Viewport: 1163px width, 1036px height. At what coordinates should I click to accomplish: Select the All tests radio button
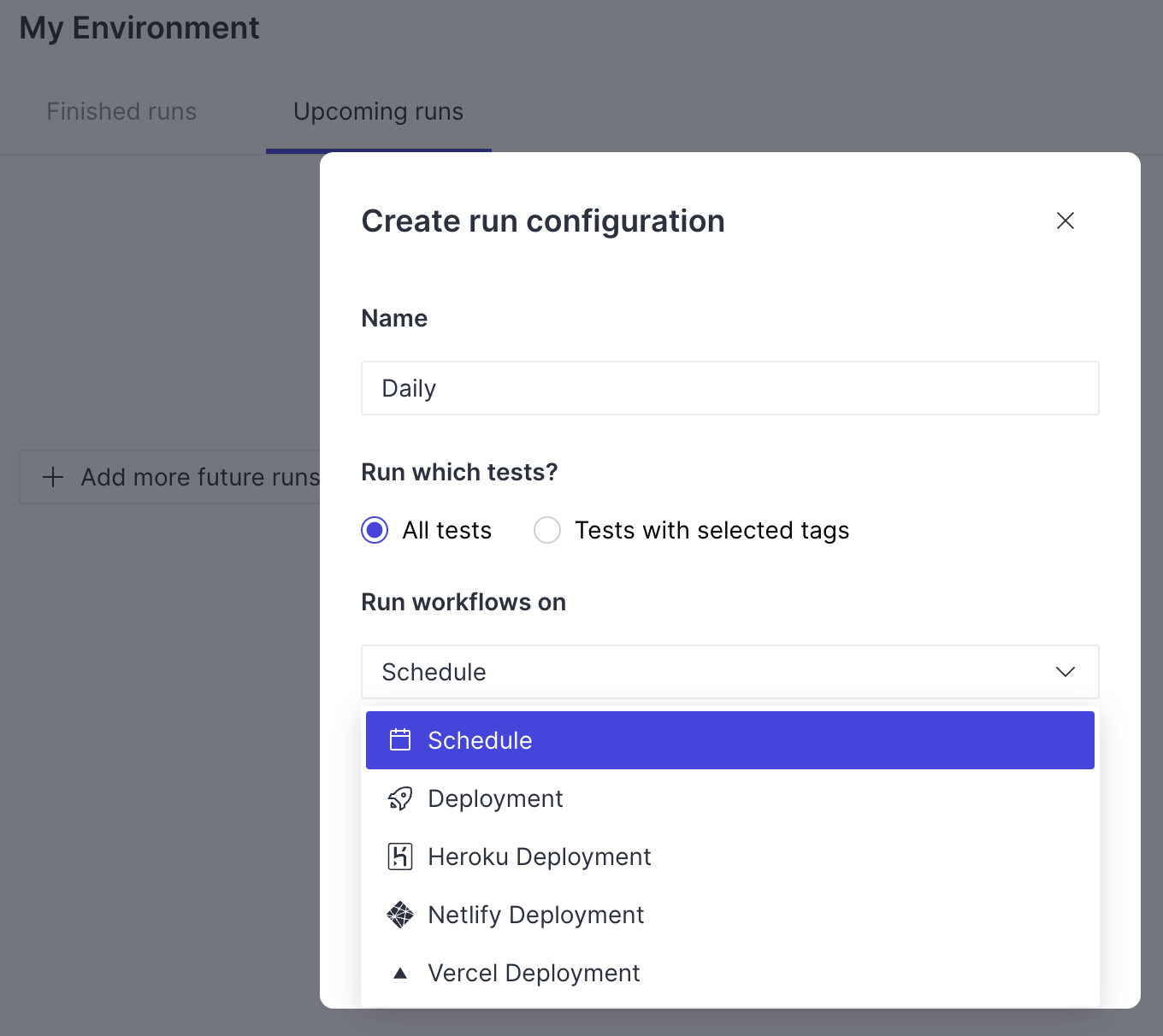pos(375,530)
